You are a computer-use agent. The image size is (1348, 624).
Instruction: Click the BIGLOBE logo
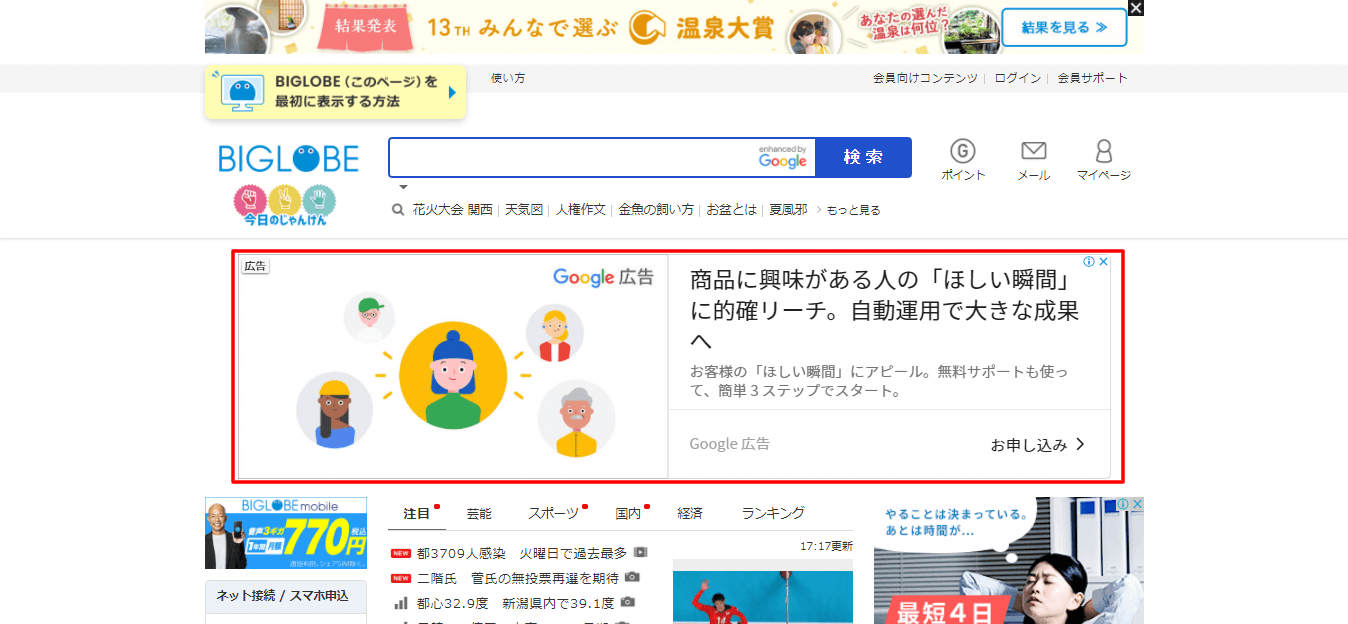[x=288, y=158]
